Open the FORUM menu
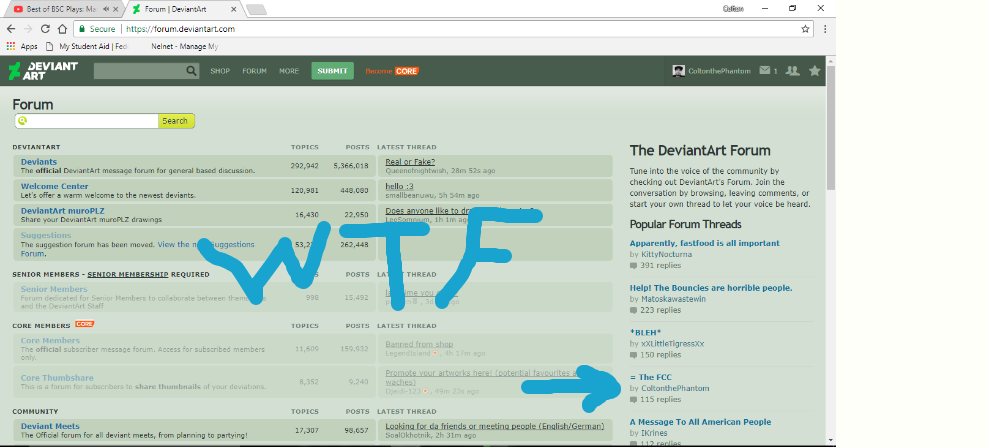The image size is (989, 447). (x=254, y=71)
